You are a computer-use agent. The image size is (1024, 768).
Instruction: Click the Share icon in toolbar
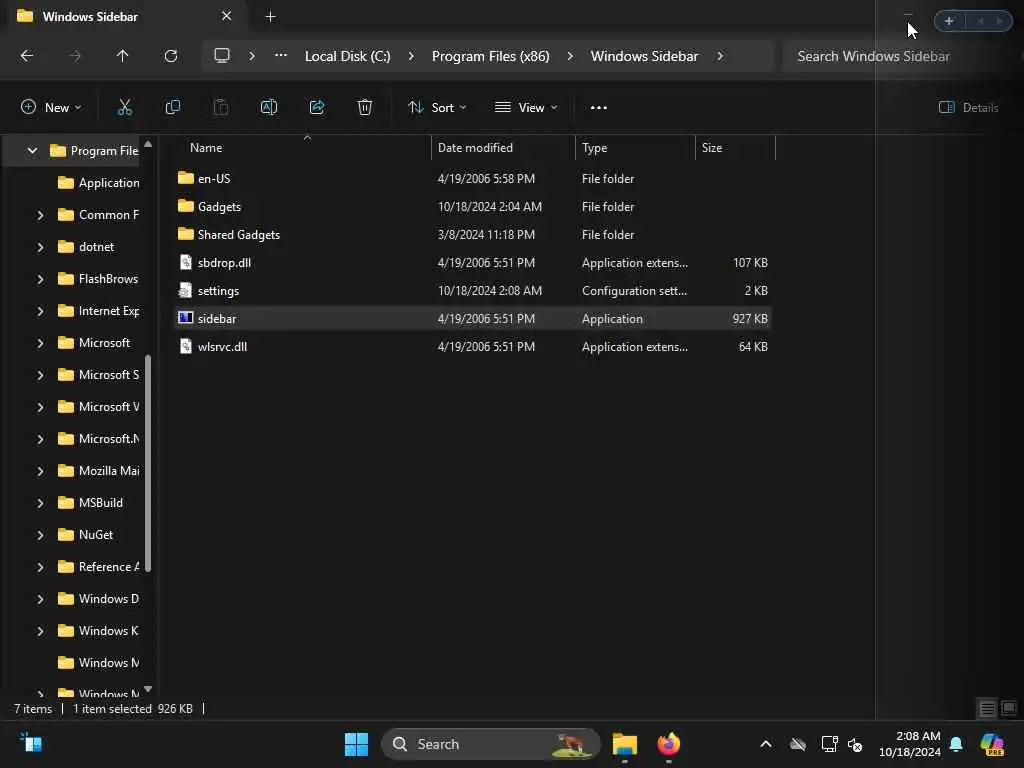[x=317, y=107]
